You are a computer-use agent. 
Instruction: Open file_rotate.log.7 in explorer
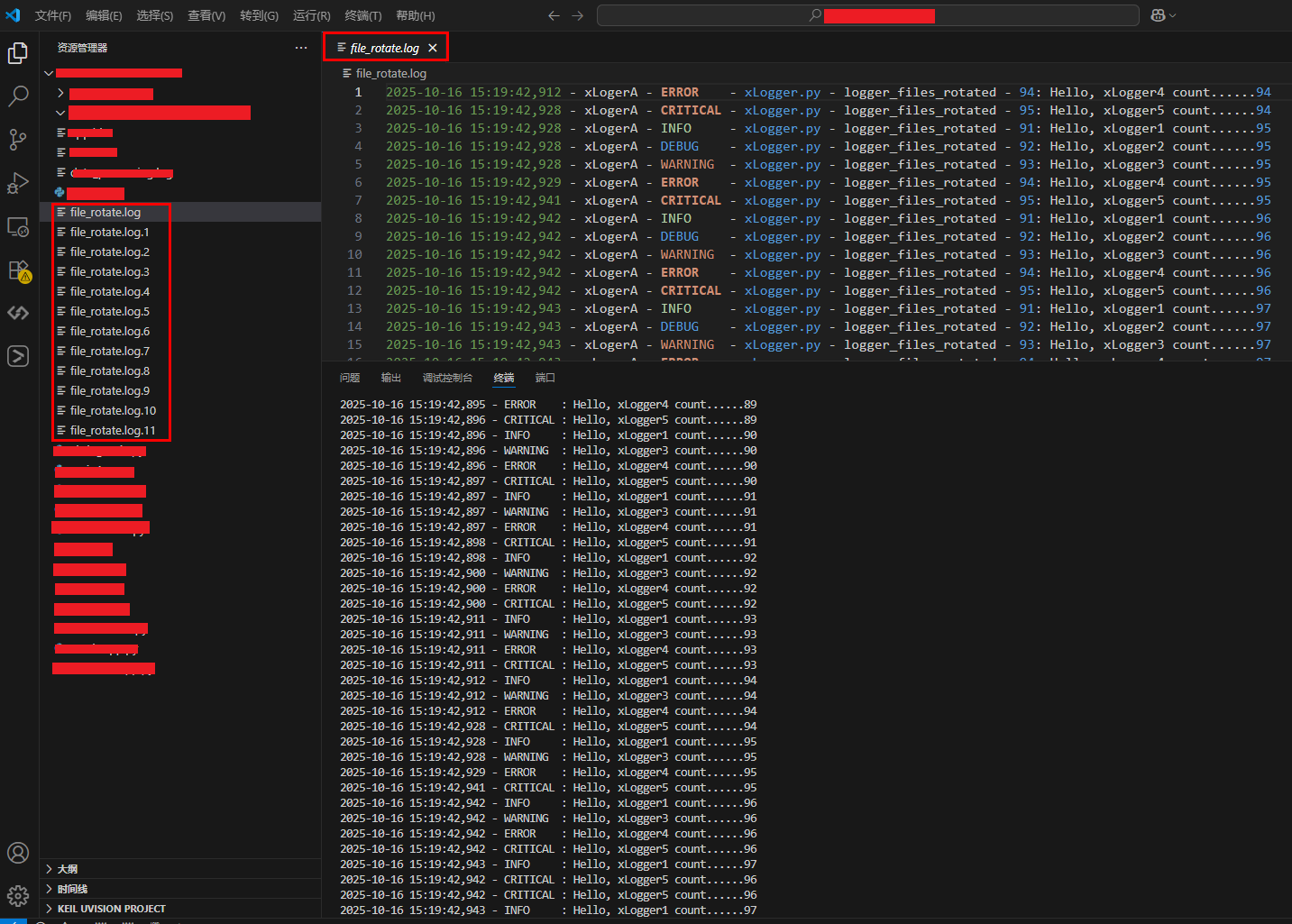[180, 351]
